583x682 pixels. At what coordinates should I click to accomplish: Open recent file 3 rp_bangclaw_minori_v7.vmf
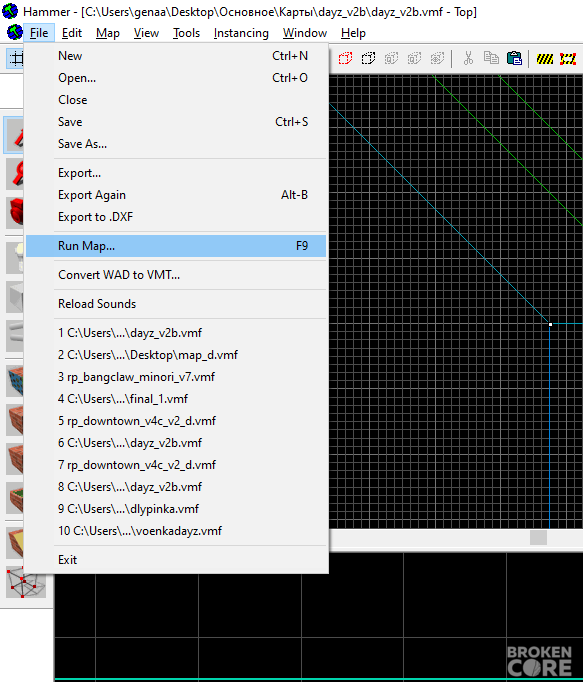click(176, 377)
